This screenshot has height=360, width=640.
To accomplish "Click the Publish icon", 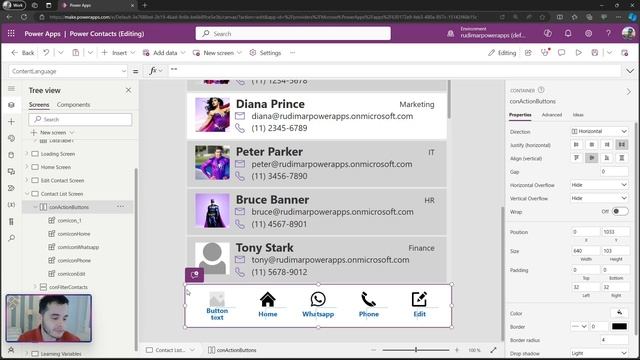I will pyautogui.click(x=624, y=53).
